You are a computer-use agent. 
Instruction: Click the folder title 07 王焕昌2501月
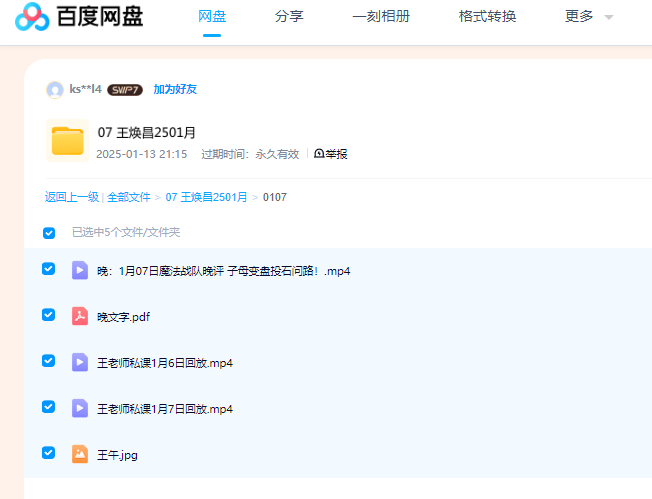(147, 133)
